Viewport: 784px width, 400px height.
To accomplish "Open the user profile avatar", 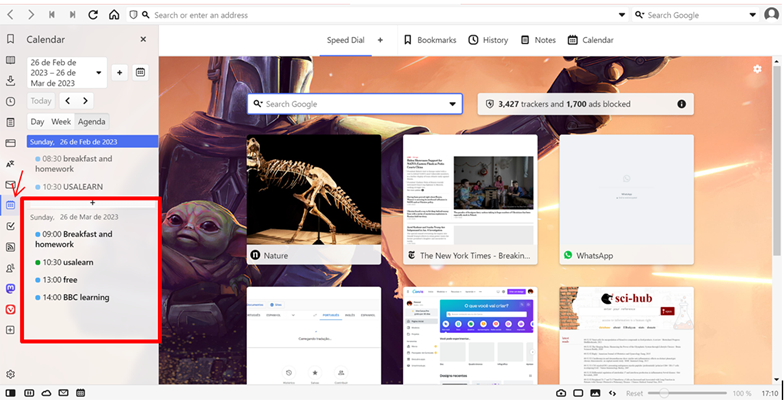I will coord(772,15).
